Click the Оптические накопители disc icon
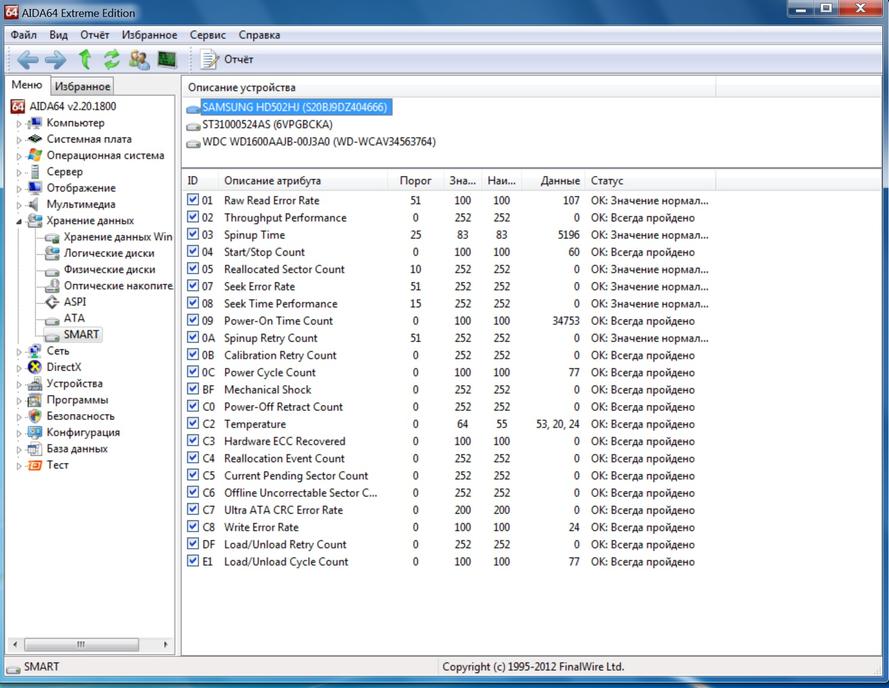889x688 pixels. 52,285
